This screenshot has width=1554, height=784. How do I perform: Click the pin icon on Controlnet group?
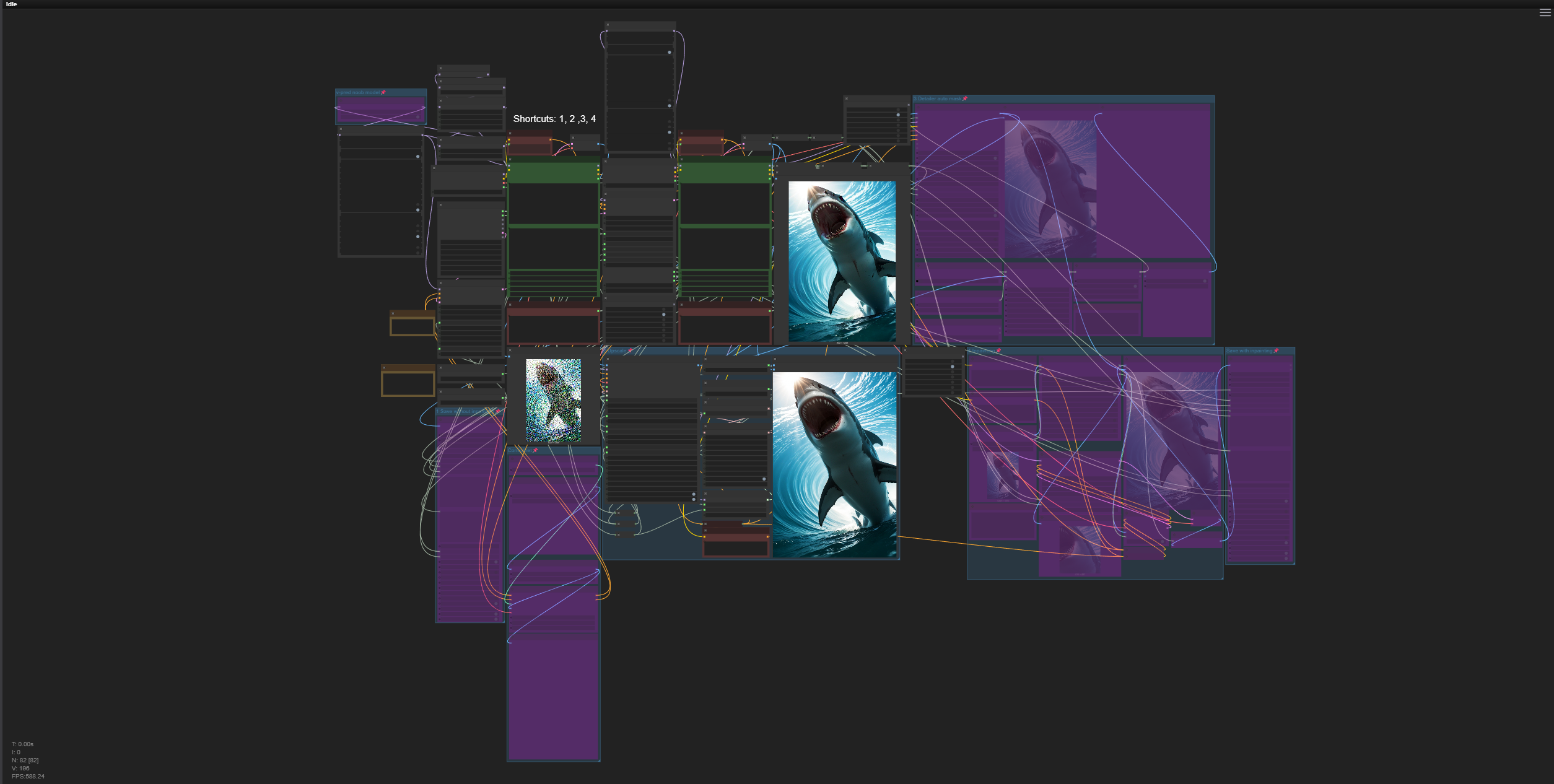[535, 451]
